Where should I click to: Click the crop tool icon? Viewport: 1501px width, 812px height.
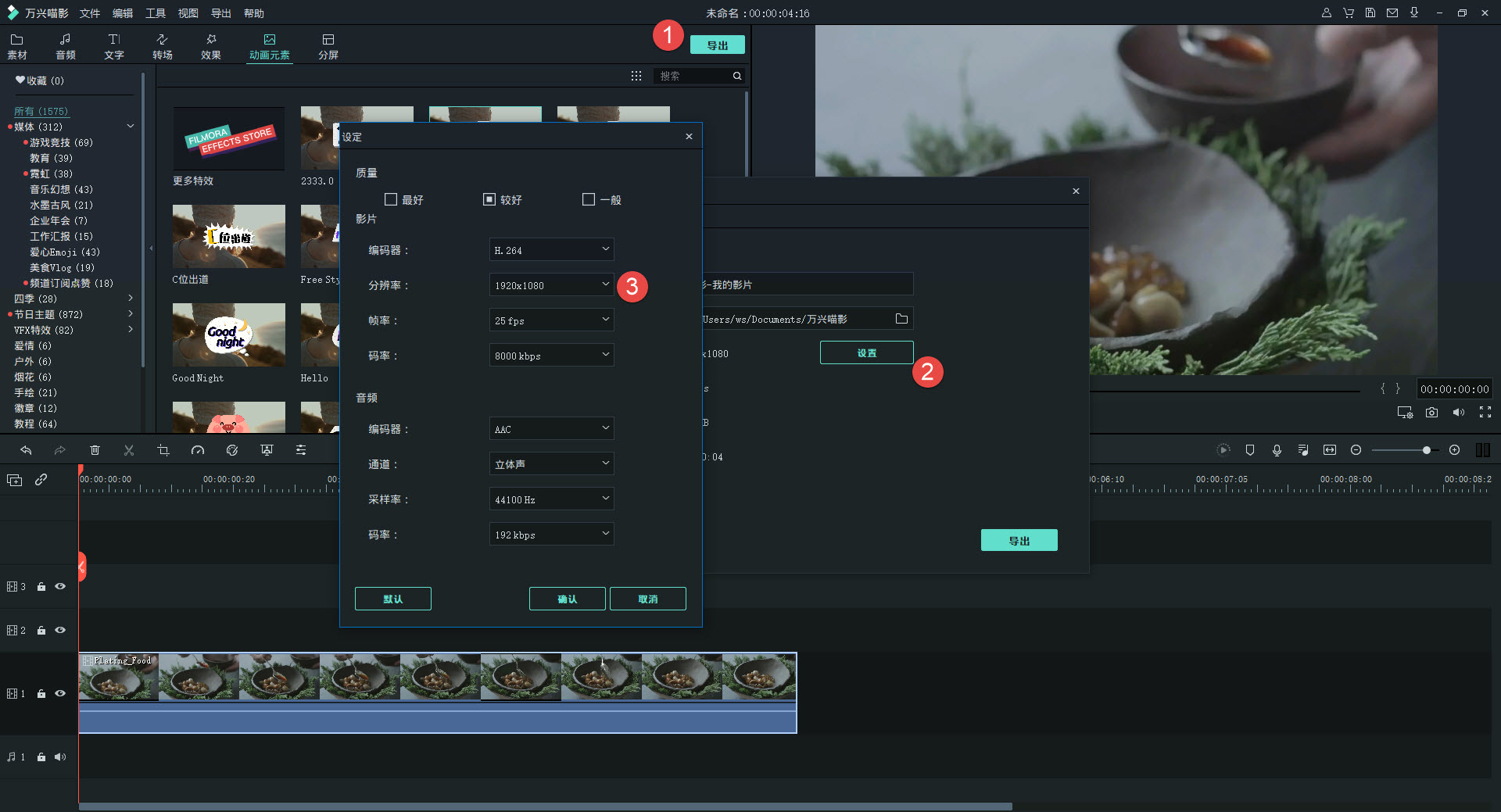coord(163,450)
